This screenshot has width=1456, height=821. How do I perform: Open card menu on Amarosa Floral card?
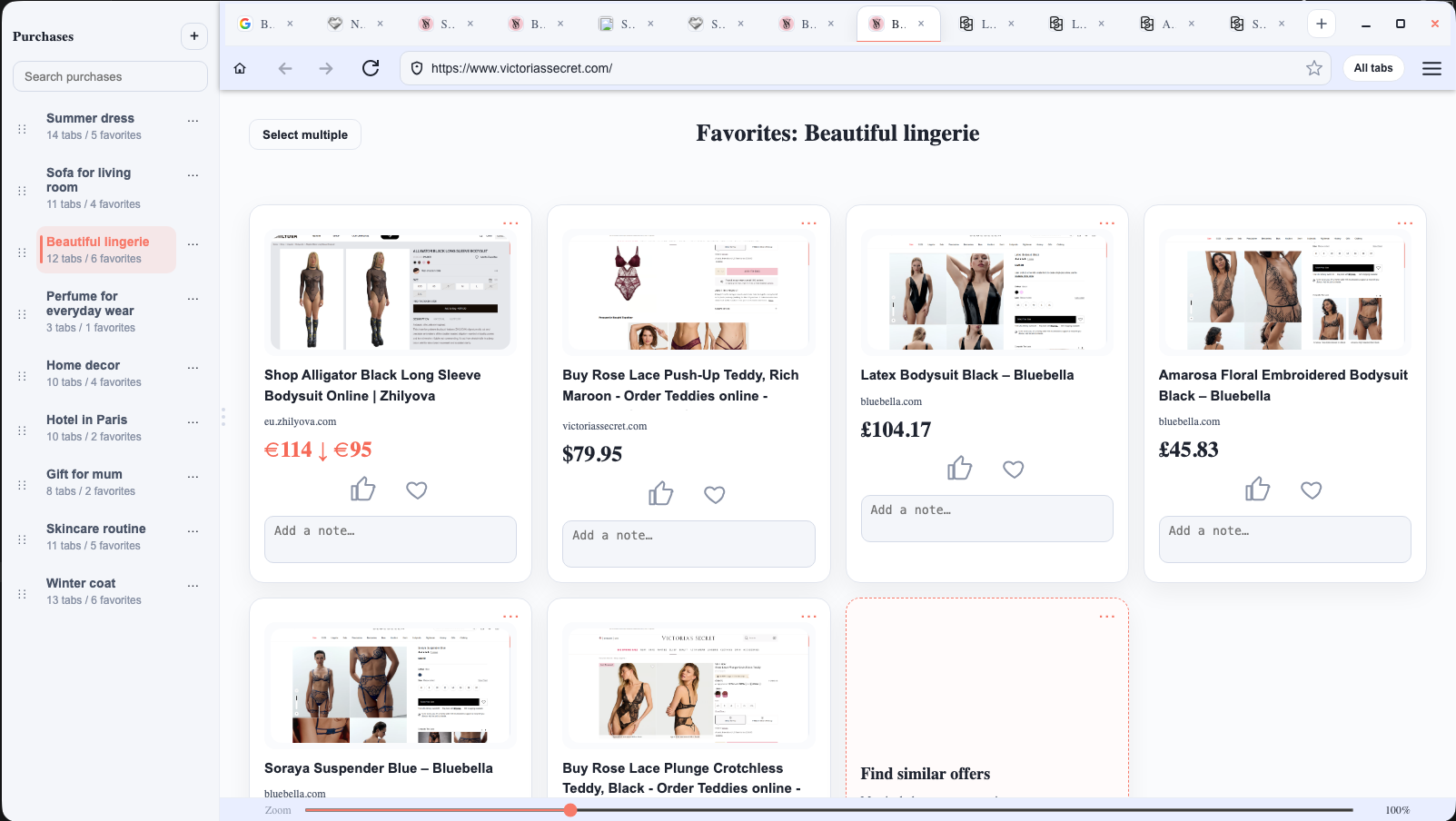(1405, 223)
